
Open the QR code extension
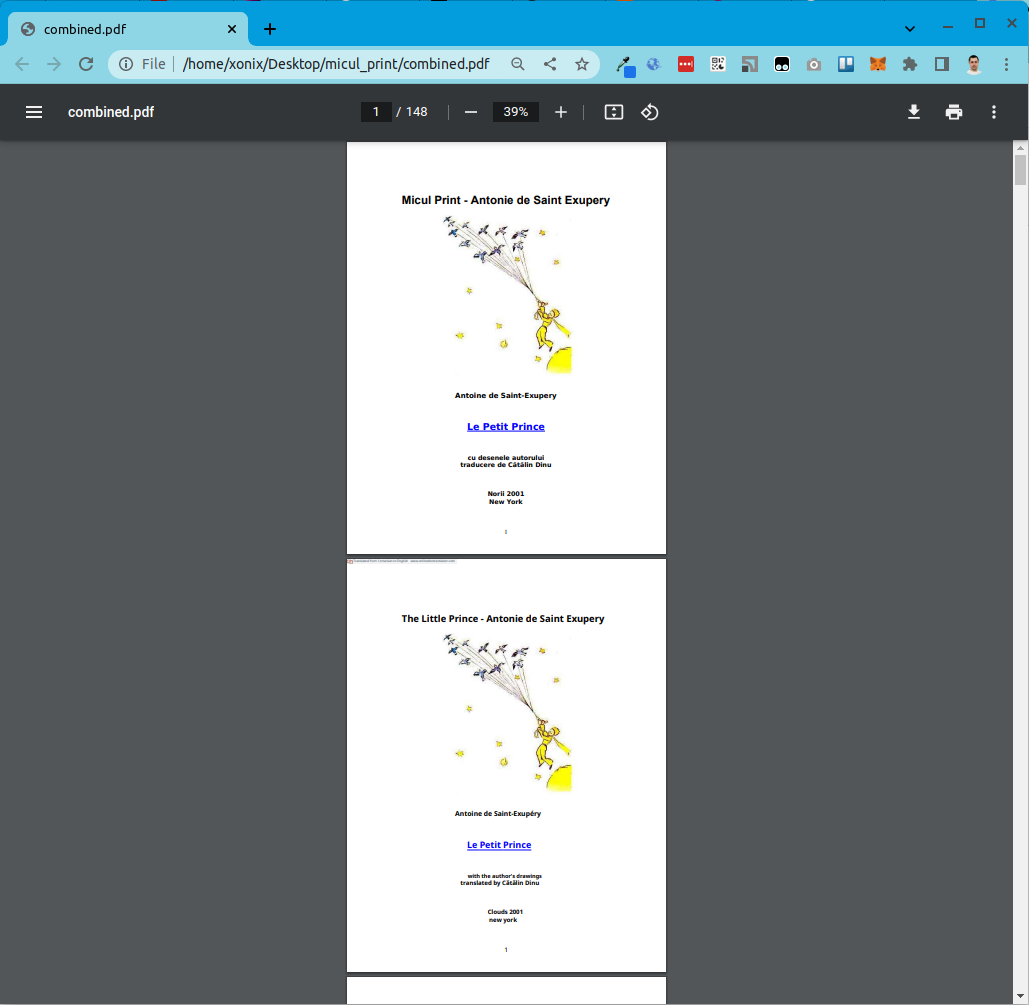tap(718, 64)
